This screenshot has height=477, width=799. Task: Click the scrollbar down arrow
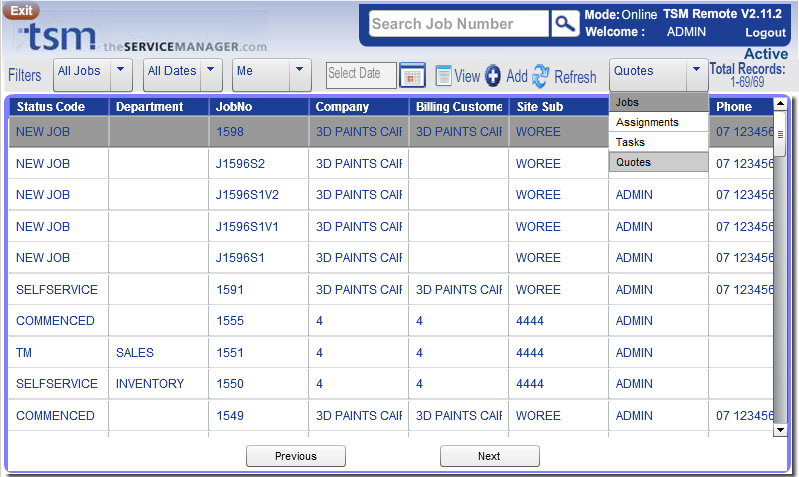(x=780, y=430)
